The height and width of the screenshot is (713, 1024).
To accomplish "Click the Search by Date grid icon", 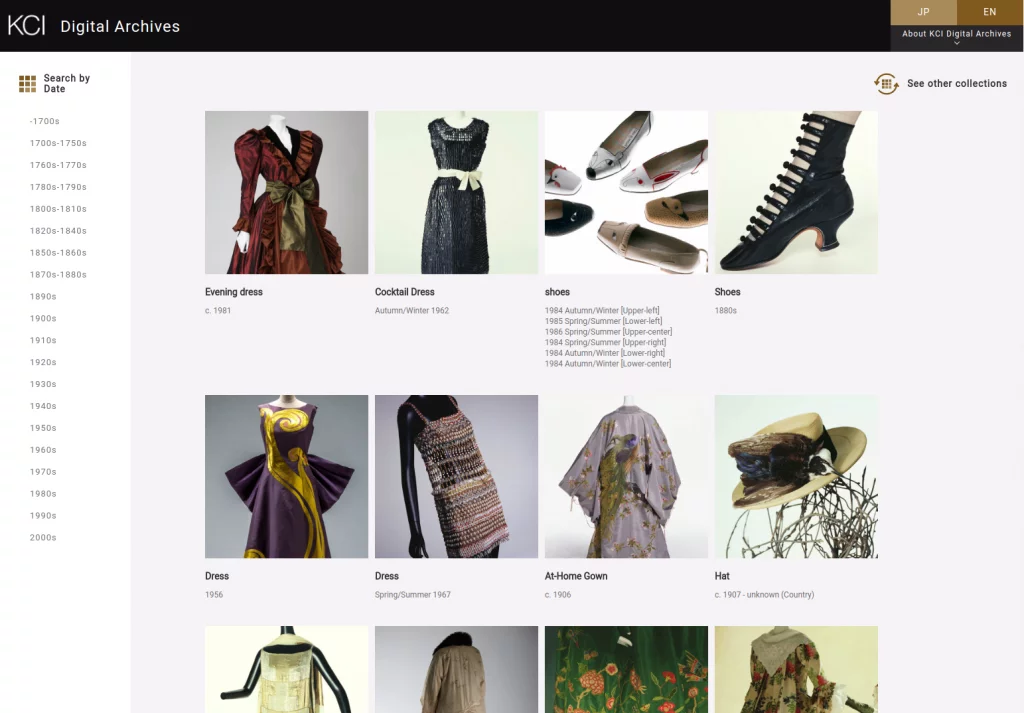I will 27,84.
